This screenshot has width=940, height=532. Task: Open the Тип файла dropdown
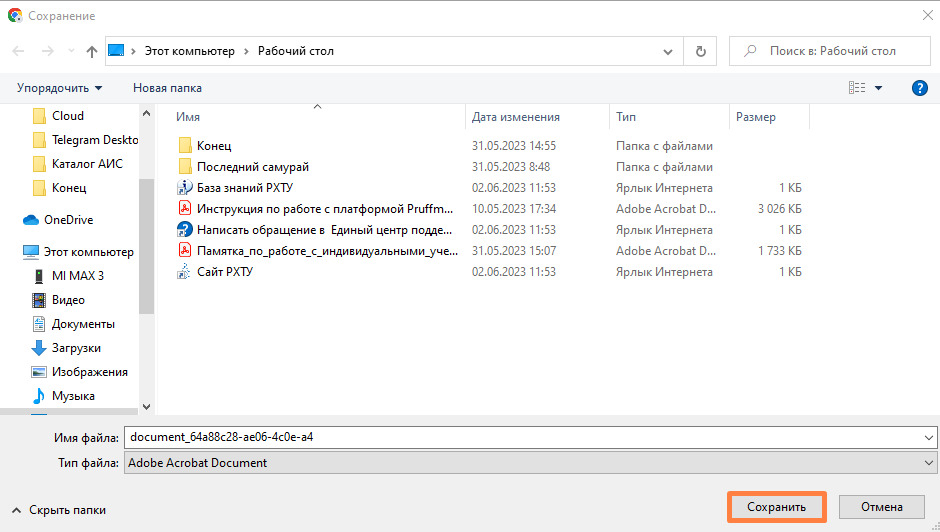(x=529, y=462)
